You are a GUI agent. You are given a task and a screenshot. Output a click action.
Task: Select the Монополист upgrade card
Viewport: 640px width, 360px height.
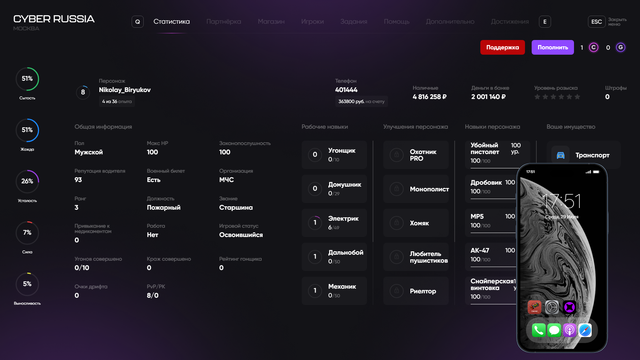(x=416, y=189)
